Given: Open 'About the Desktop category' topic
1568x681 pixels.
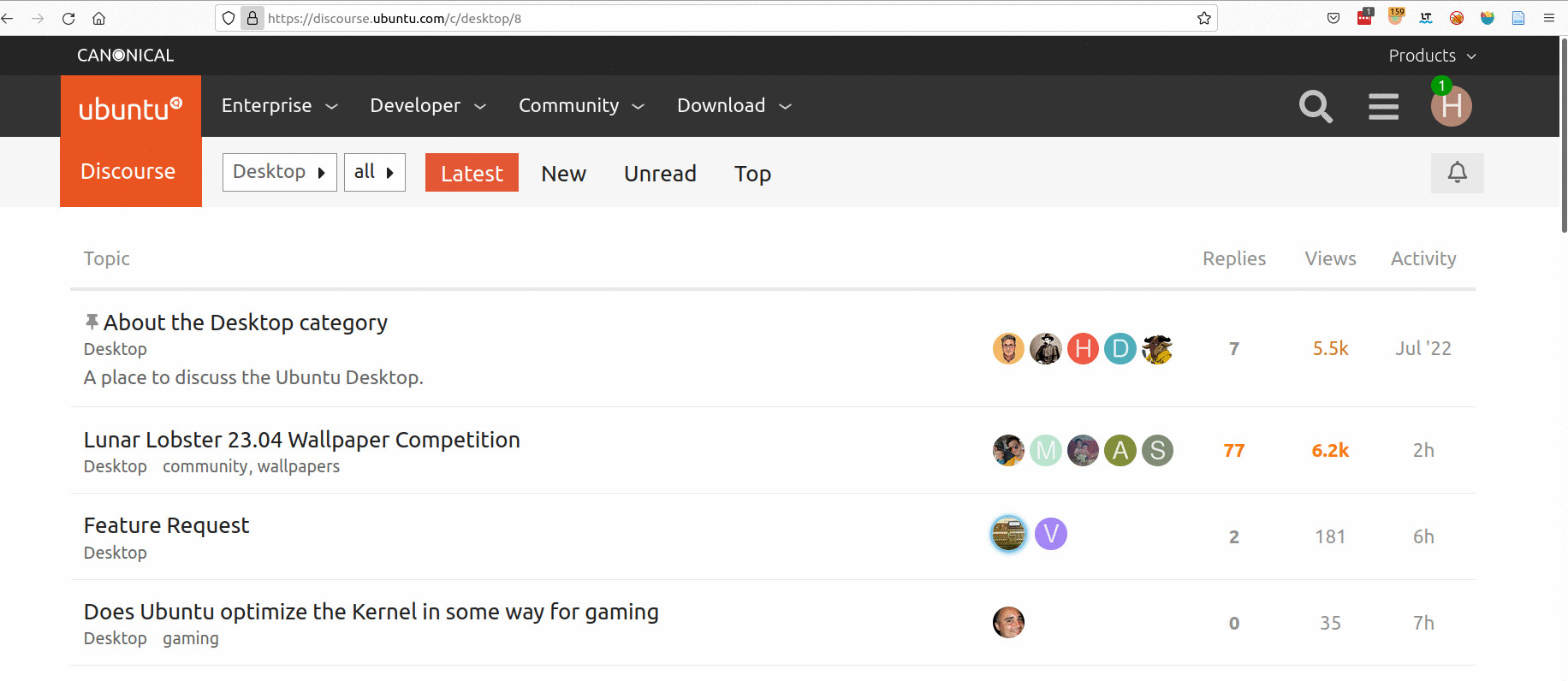Looking at the screenshot, I should point(246,323).
